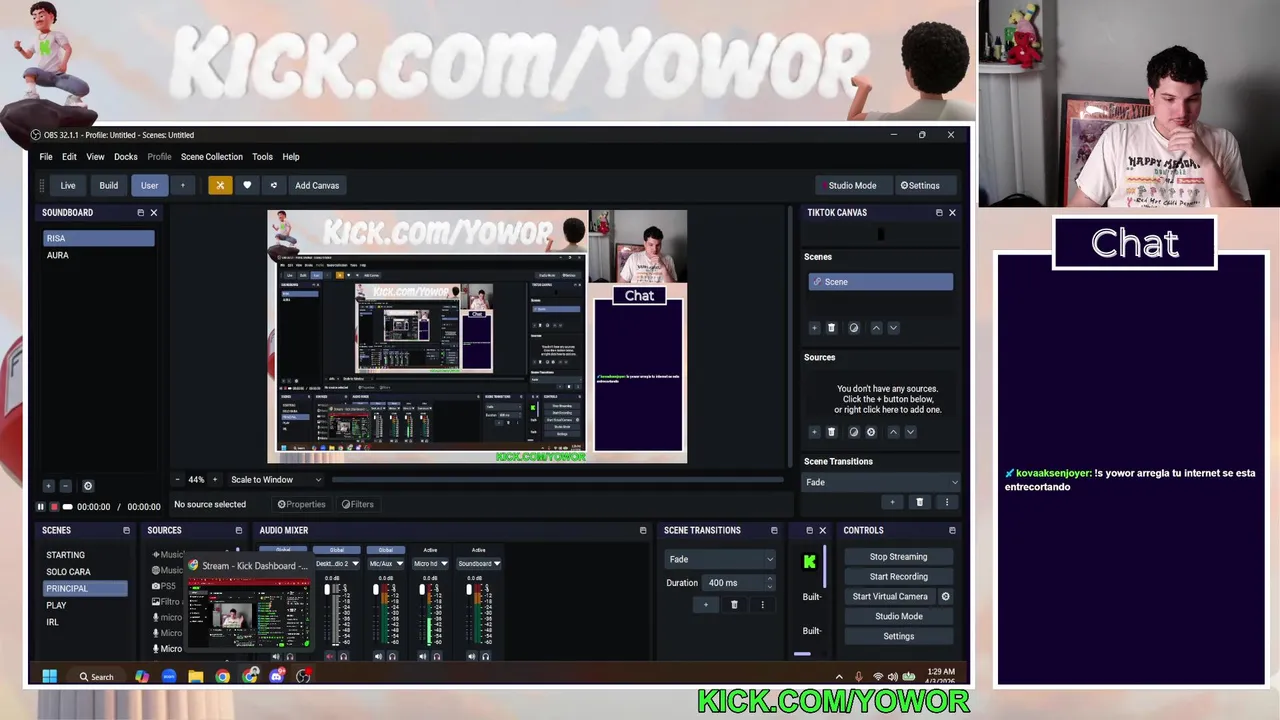
Task: Mute the Soundboard audio channel
Action: [x=471, y=657]
